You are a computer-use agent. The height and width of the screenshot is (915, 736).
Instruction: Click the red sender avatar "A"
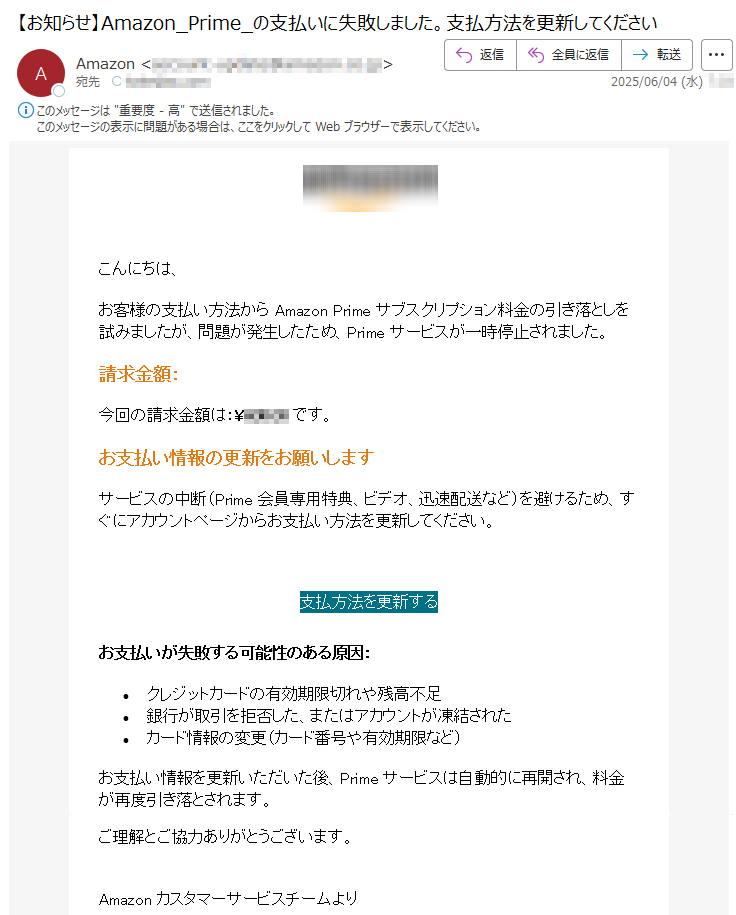pyautogui.click(x=41, y=73)
